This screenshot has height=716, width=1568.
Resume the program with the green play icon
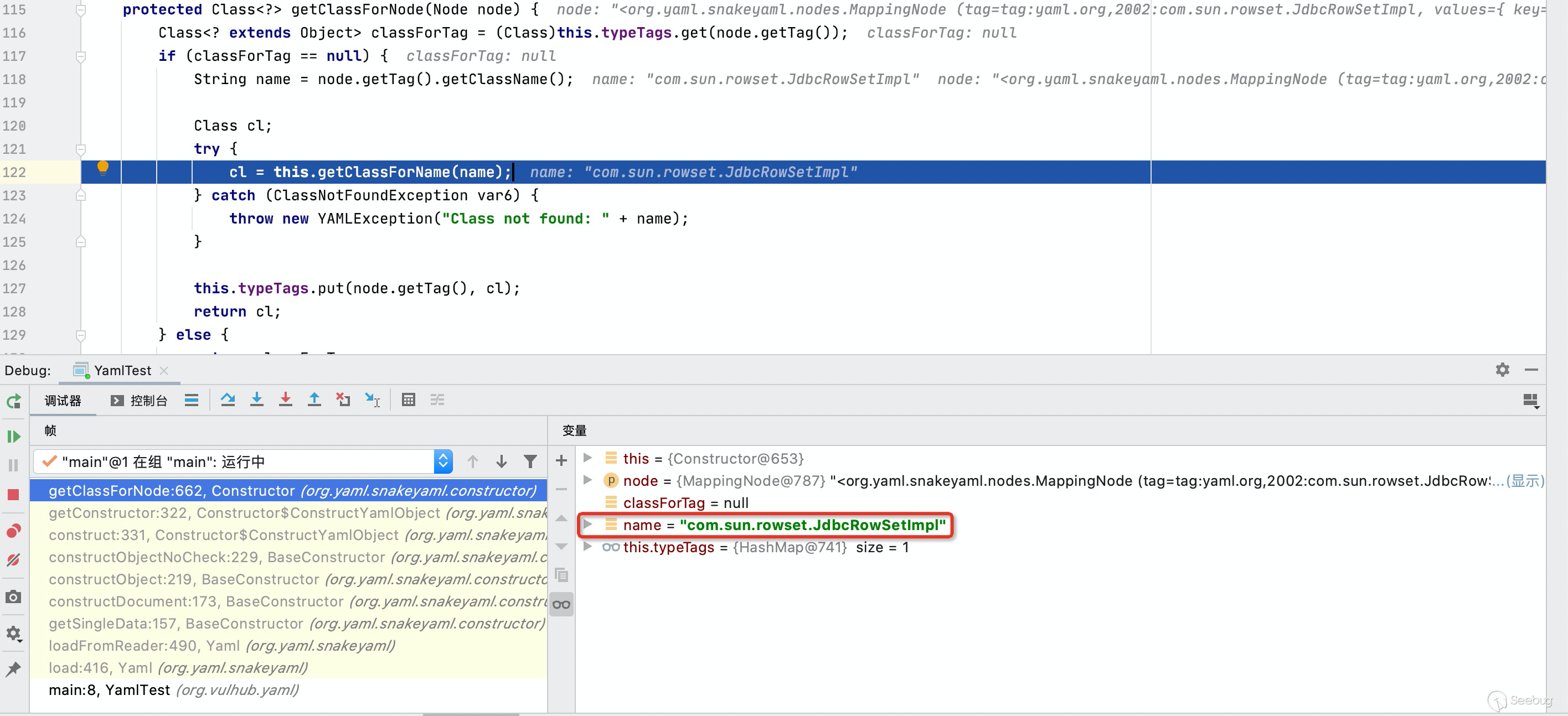tap(13, 436)
